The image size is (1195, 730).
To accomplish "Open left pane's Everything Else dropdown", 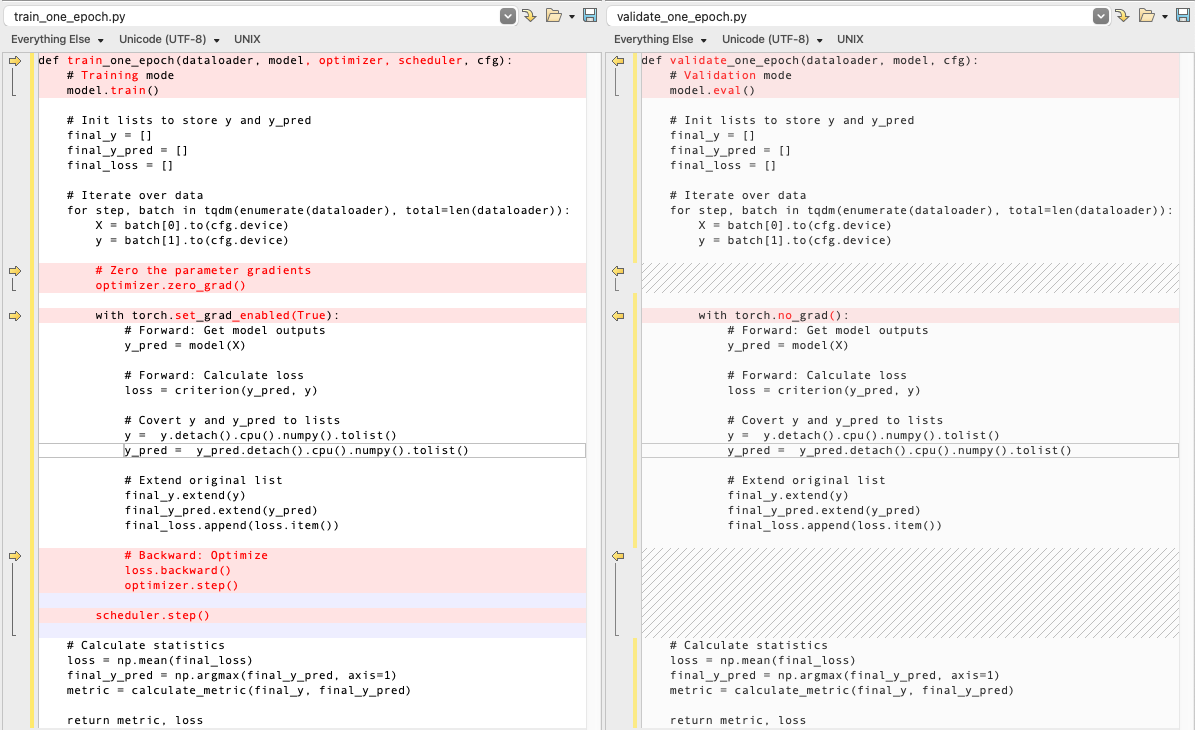I will (x=58, y=39).
